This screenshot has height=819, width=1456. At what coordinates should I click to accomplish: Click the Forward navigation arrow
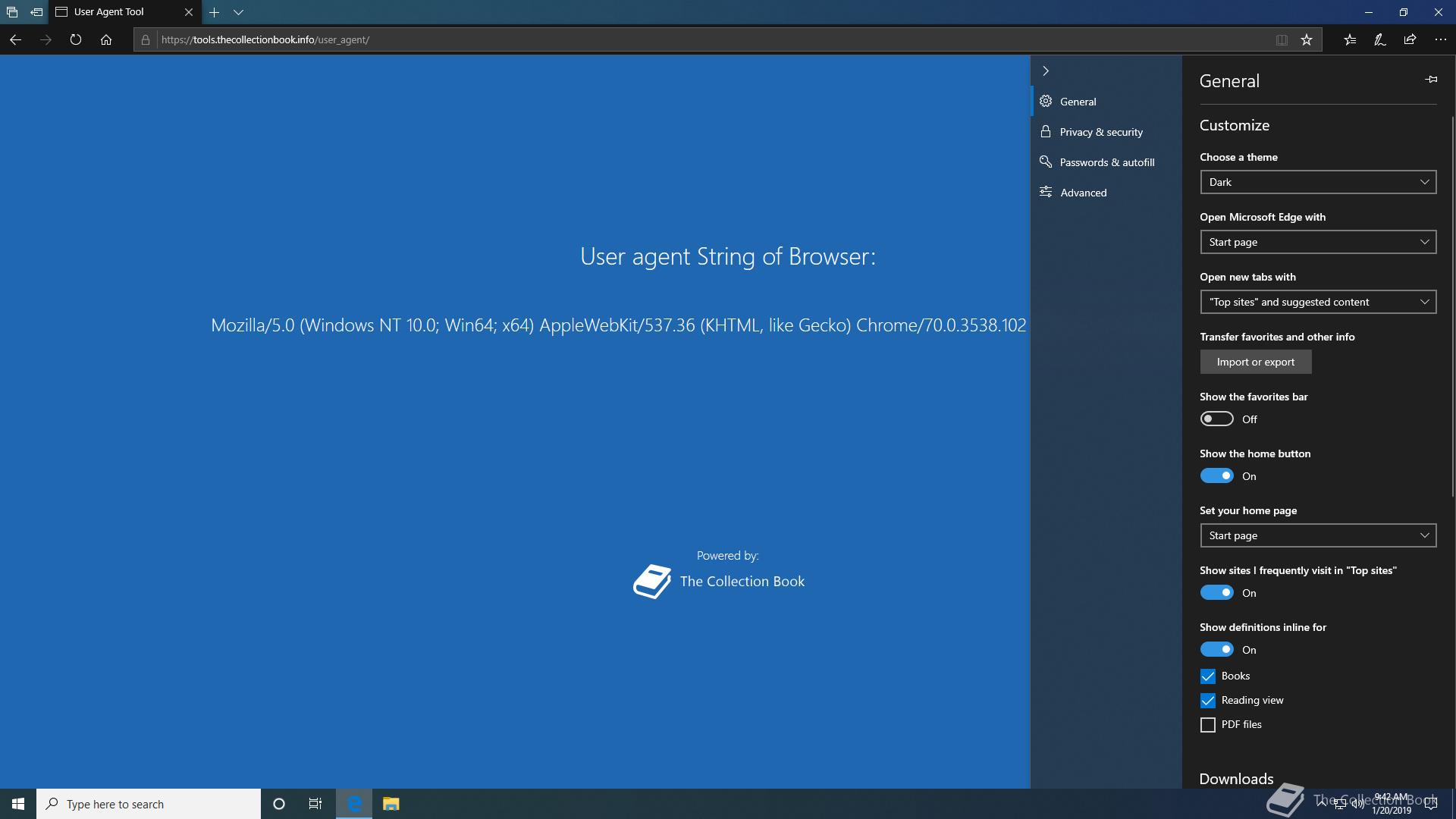[45, 39]
